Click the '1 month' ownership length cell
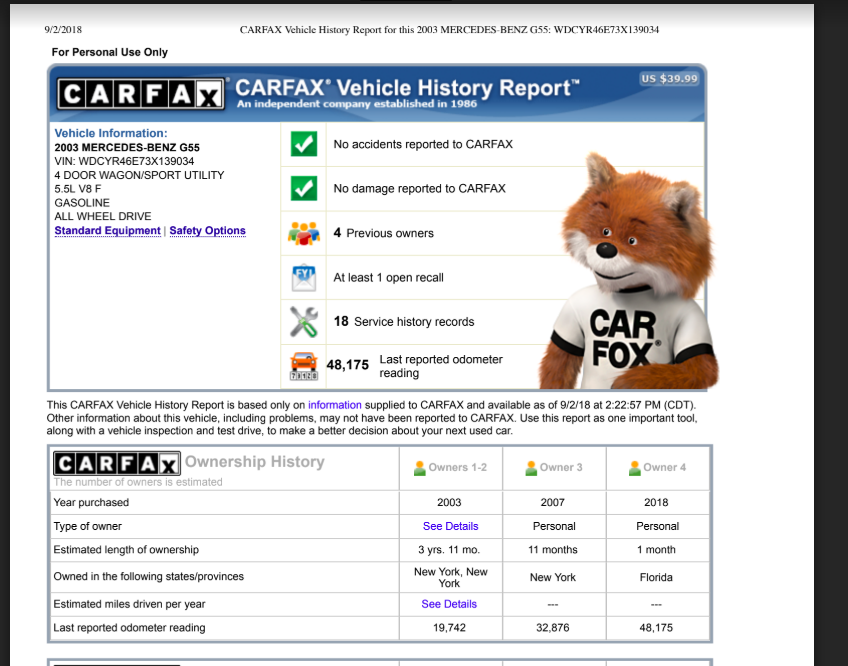 pyautogui.click(x=656, y=550)
